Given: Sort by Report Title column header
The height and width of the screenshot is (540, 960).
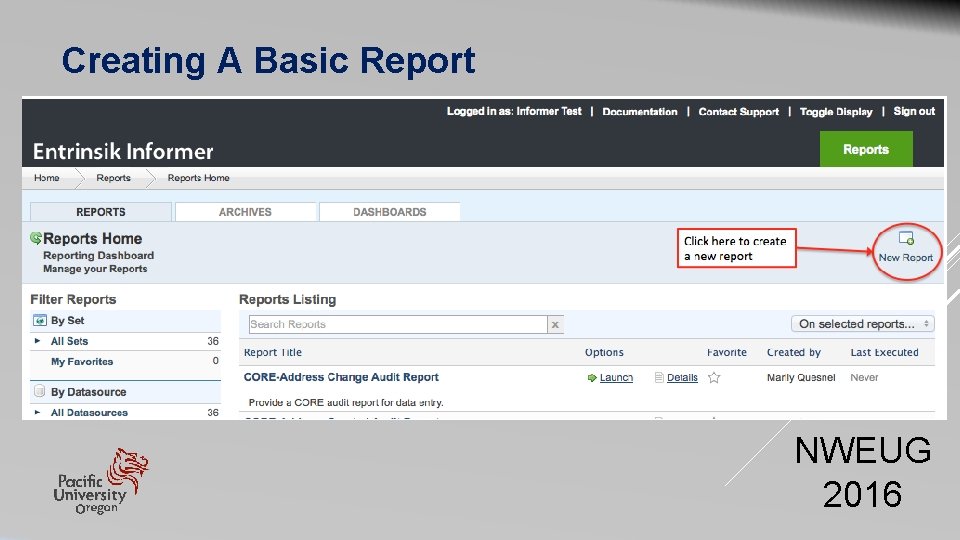Looking at the screenshot, I should [272, 353].
